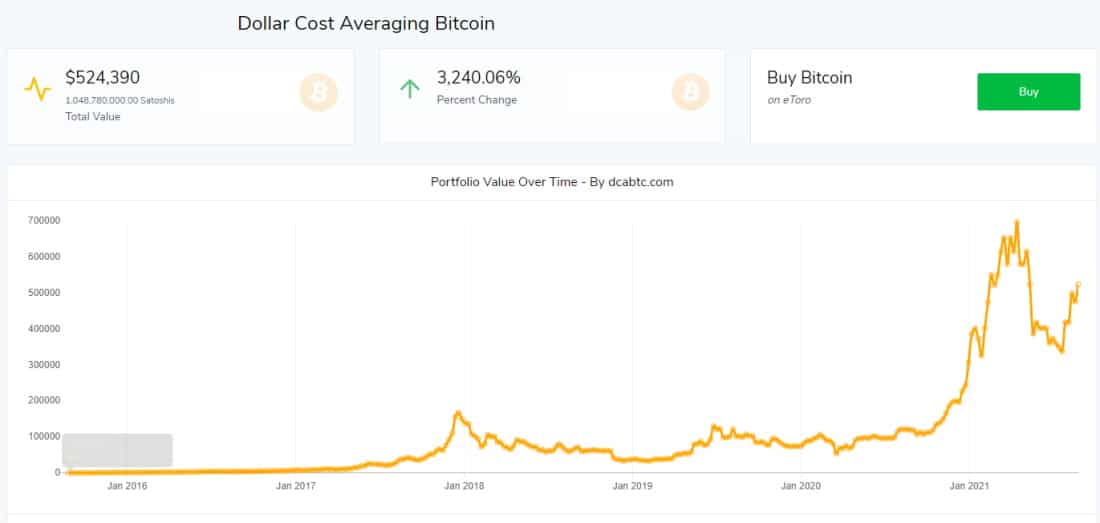
Task: Click the Bitcoin logo in the Percent Change card
Action: point(690,93)
